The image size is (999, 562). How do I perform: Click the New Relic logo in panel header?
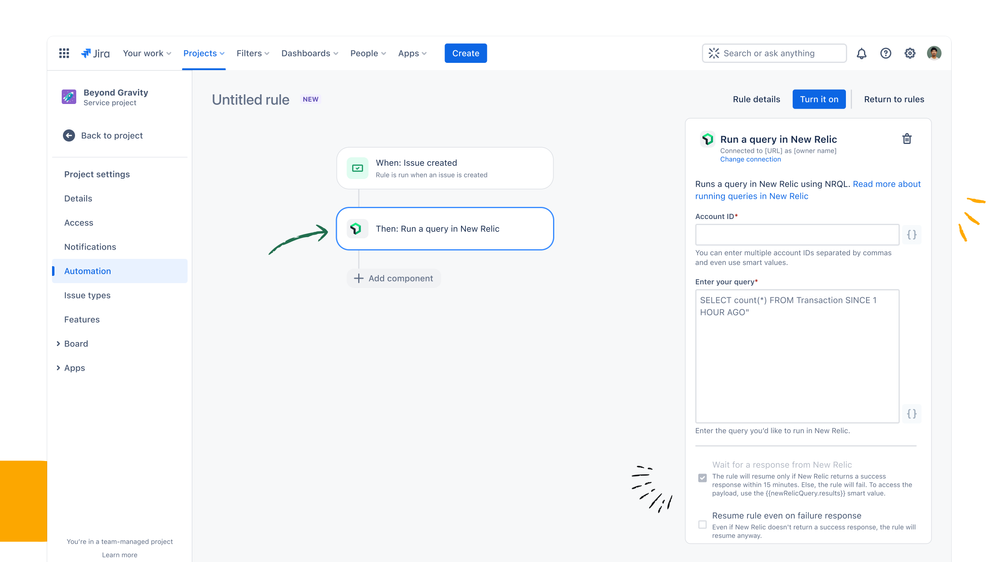pyautogui.click(x=707, y=139)
